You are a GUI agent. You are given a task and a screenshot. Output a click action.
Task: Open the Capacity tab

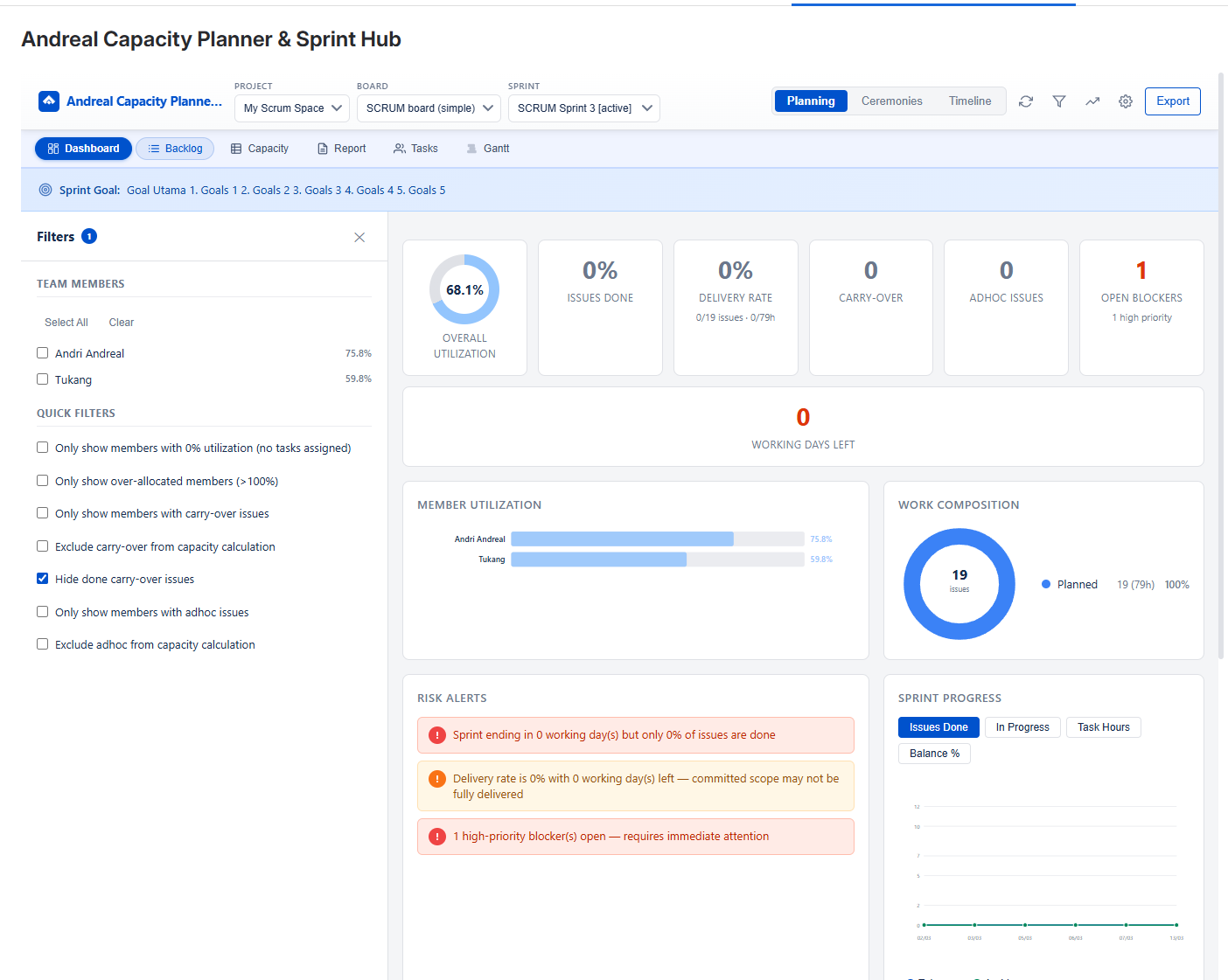[259, 148]
